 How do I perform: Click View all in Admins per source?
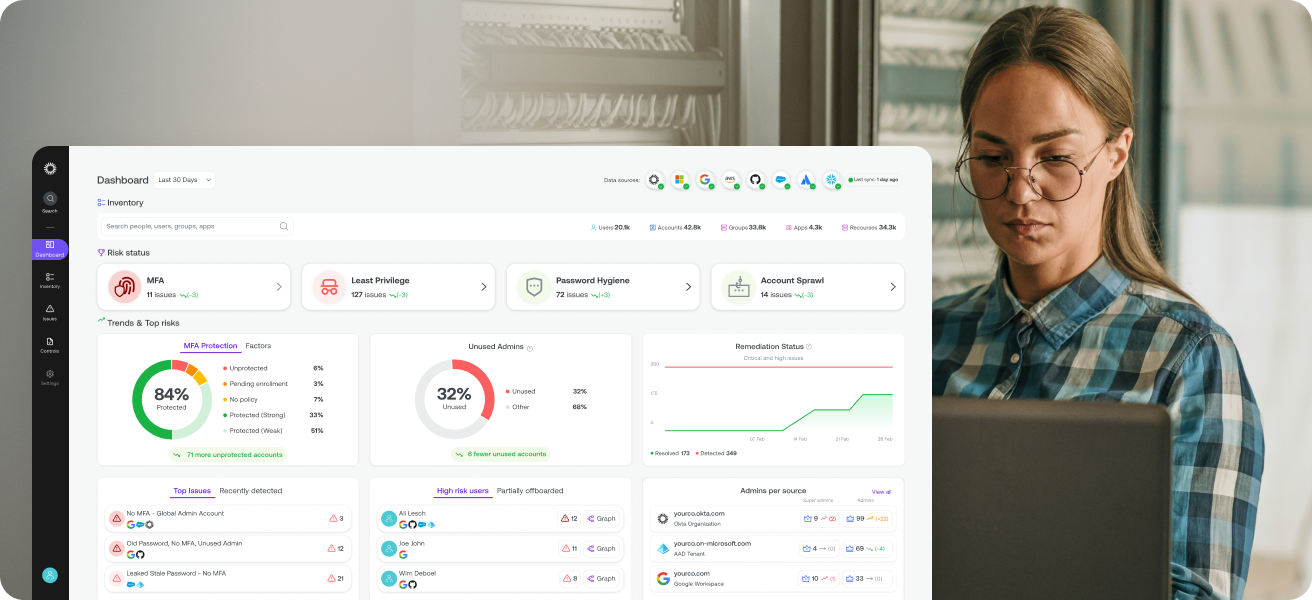[881, 492]
